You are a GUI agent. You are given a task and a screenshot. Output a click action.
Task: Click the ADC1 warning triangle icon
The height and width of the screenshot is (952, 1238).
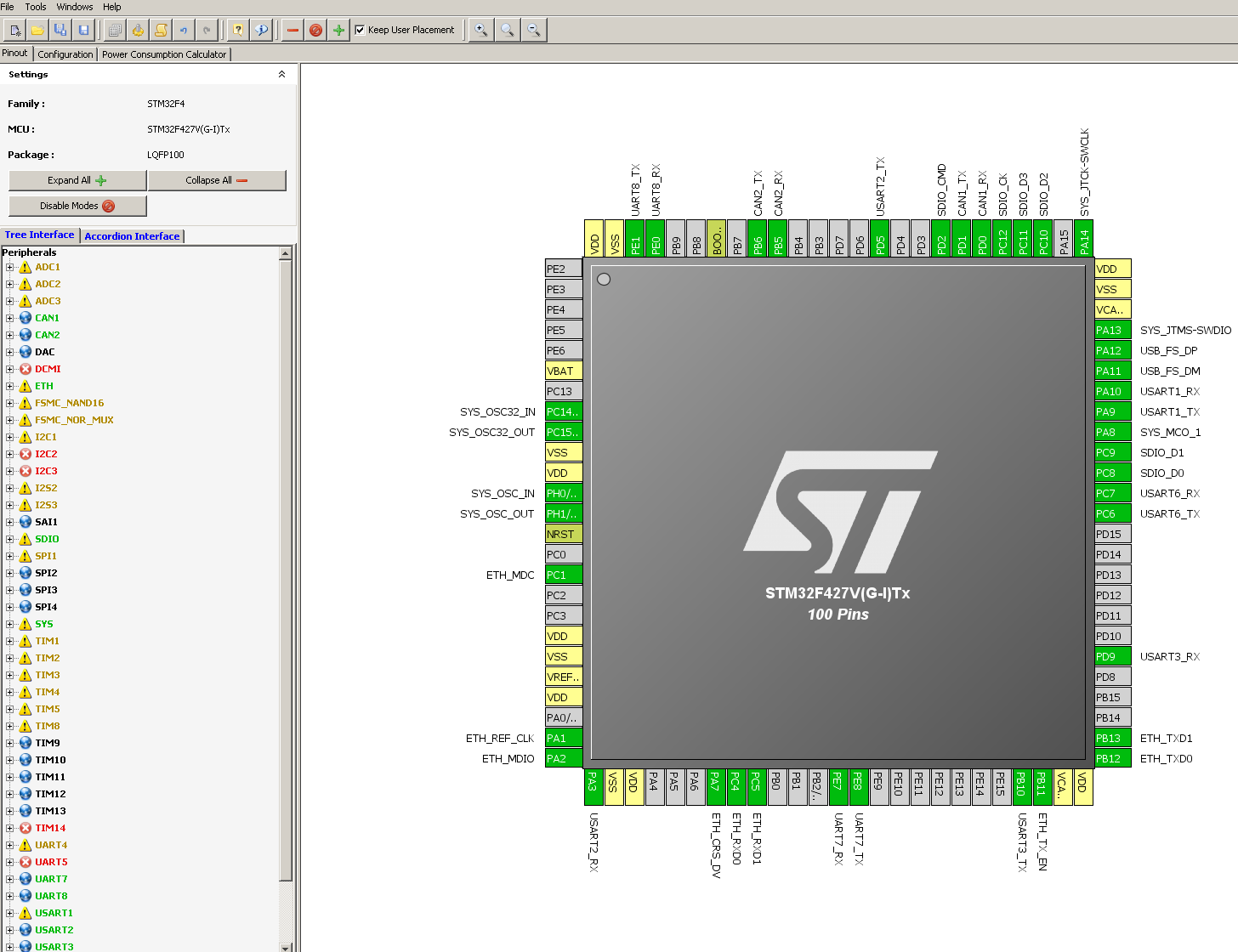[x=26, y=267]
